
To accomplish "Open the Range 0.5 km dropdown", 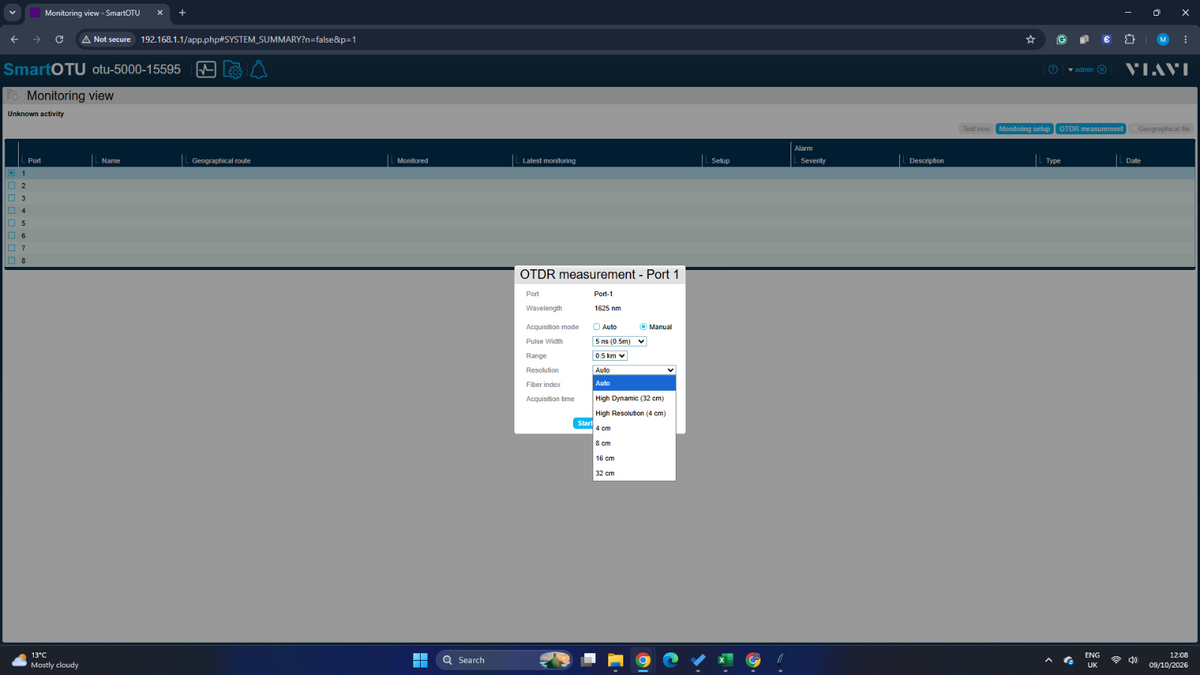I will click(610, 355).
